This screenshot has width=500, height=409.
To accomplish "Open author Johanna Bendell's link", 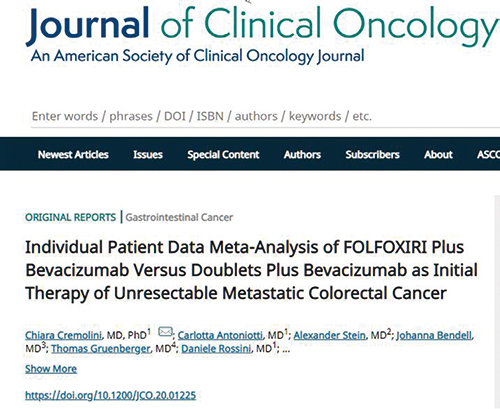I will tap(434, 335).
